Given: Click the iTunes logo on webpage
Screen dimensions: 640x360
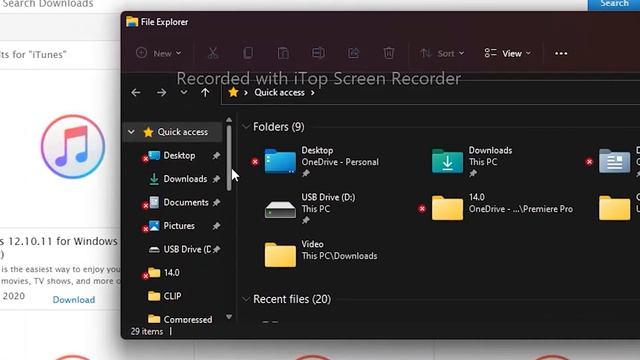Looking at the screenshot, I should pos(73,147).
